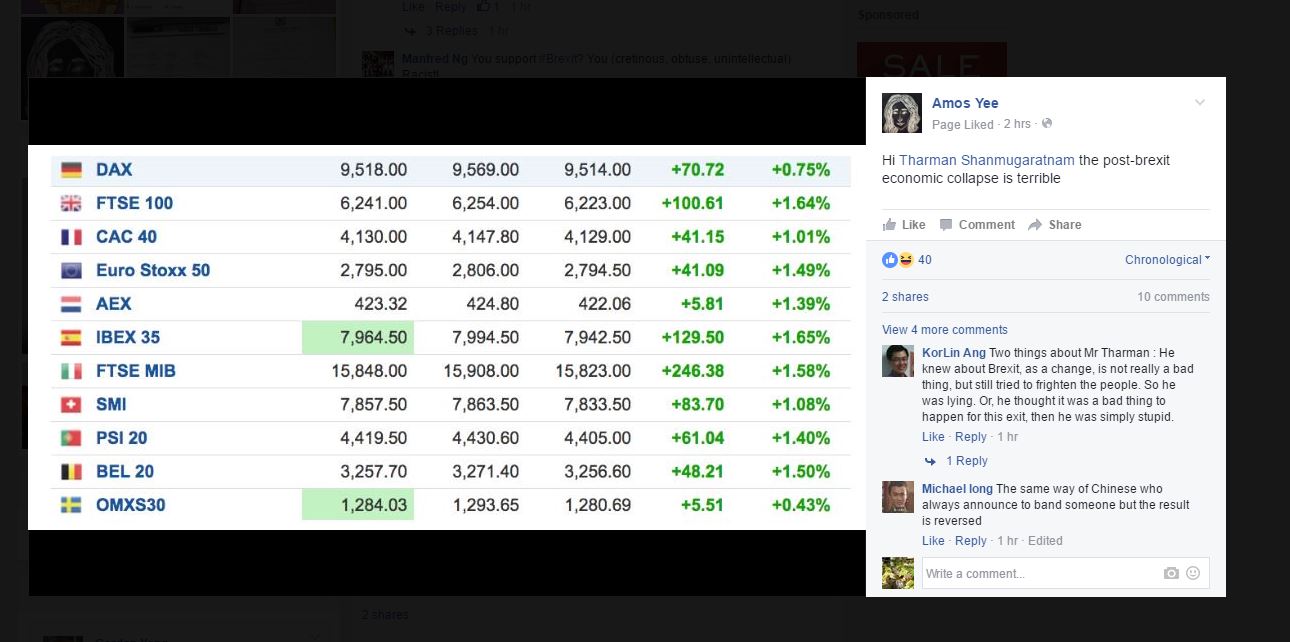This screenshot has height=642, width=1290.
Task: Open Michael Iong profile name
Action: (957, 489)
